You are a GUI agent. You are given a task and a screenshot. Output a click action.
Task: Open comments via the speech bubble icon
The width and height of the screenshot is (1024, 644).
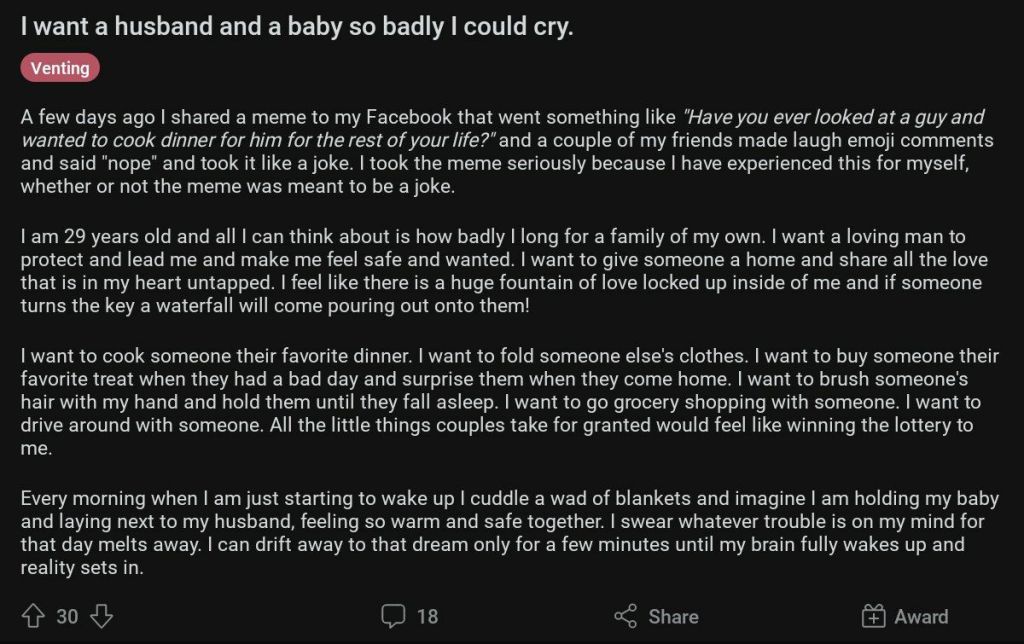coord(393,616)
